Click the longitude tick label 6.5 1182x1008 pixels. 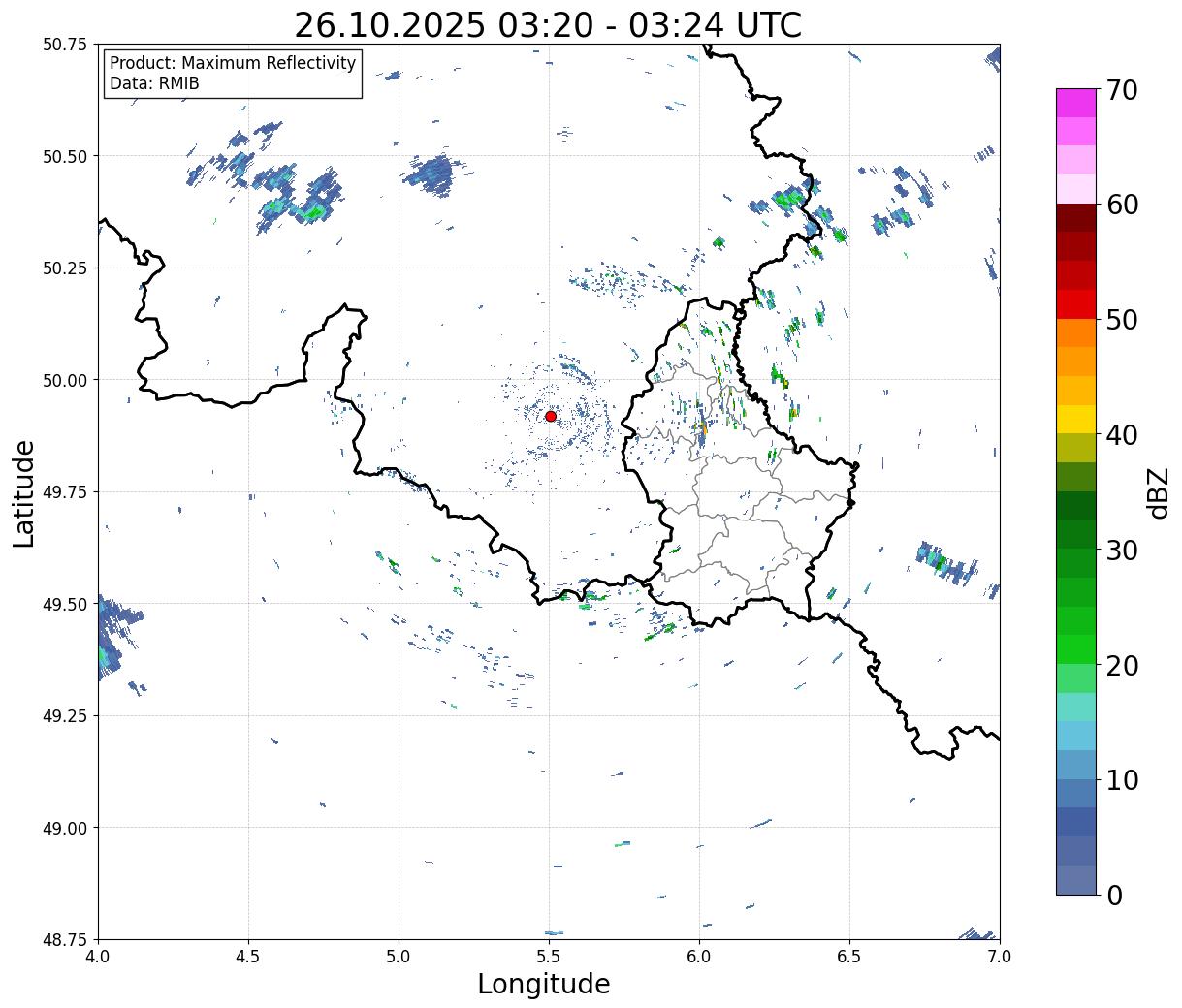(849, 956)
